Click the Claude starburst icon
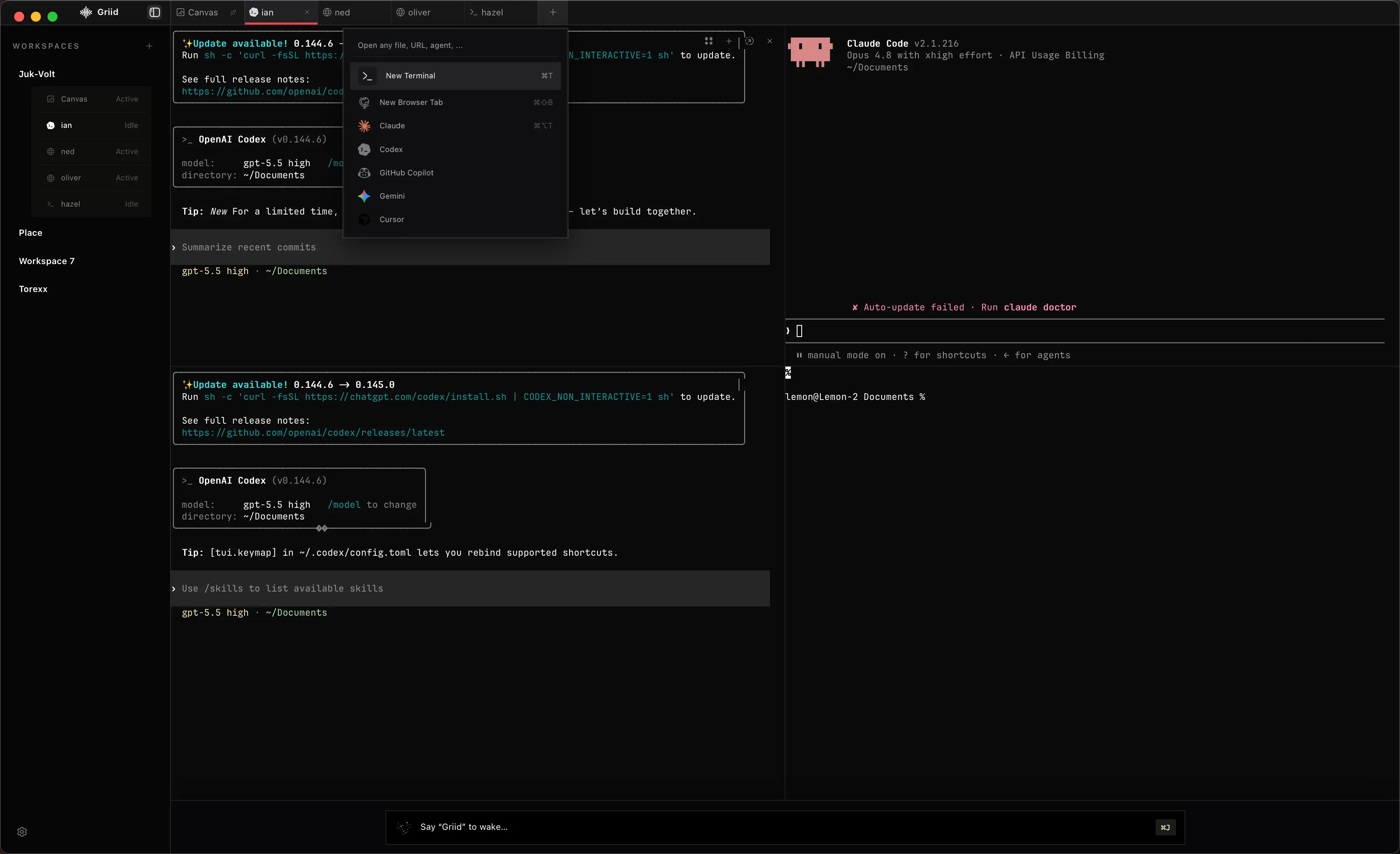 364,125
